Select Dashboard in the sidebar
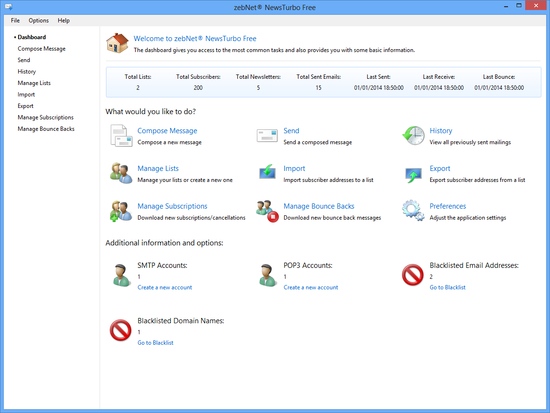550x413 pixels. [32, 37]
